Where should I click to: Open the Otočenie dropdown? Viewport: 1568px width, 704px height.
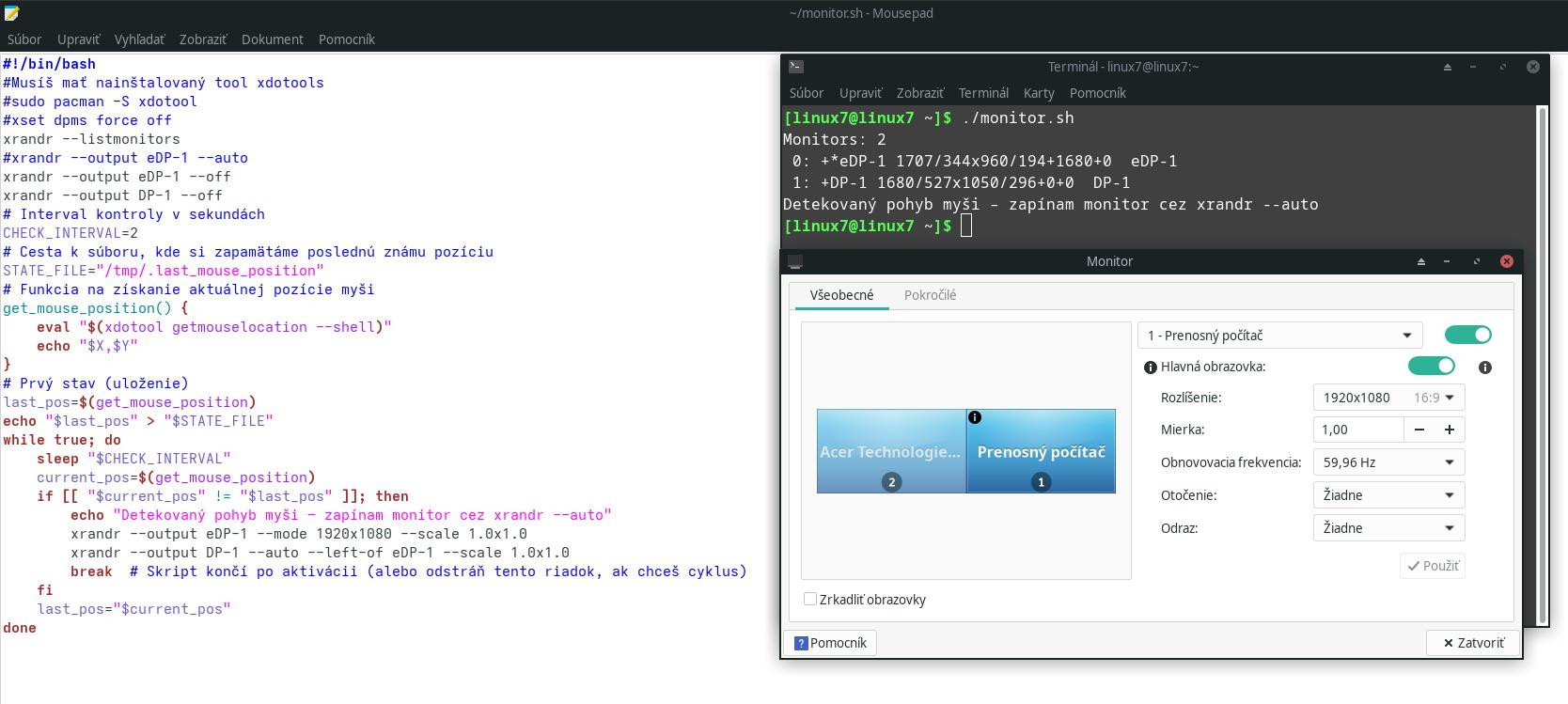(1388, 495)
